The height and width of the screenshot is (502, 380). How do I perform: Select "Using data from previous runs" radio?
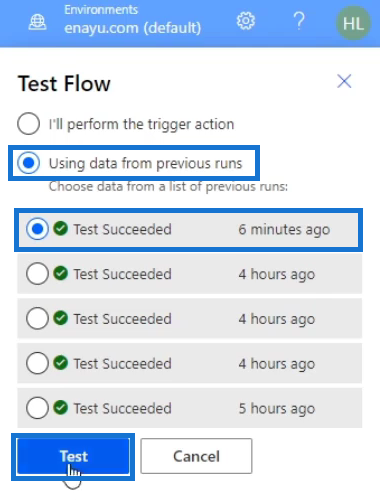(29, 163)
